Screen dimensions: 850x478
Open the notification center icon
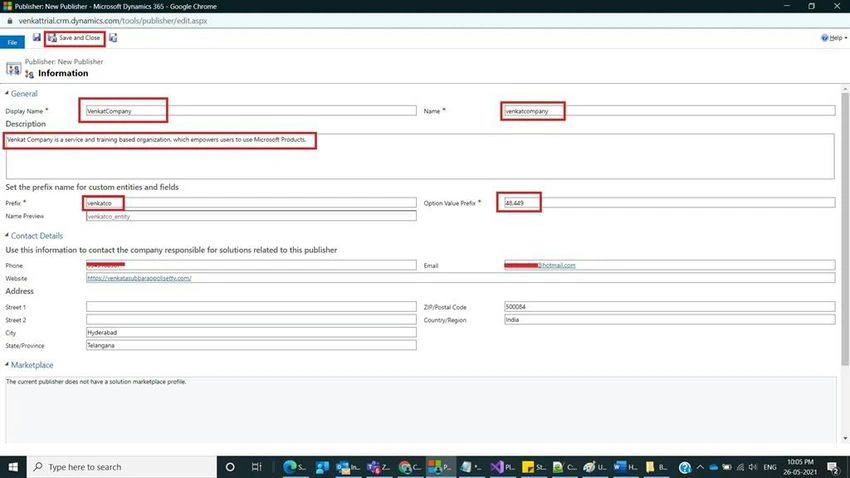click(x=834, y=467)
